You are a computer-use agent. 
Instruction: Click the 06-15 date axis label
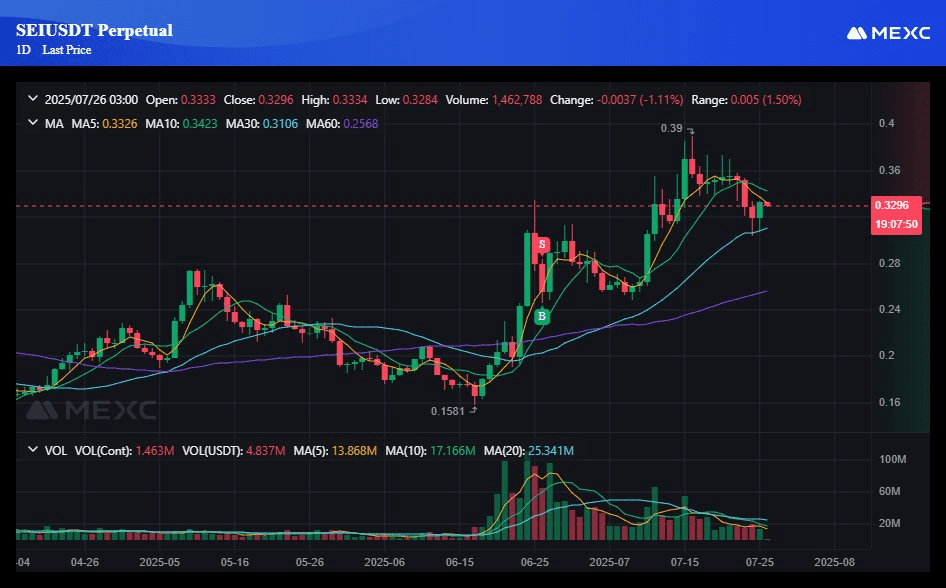click(x=460, y=562)
